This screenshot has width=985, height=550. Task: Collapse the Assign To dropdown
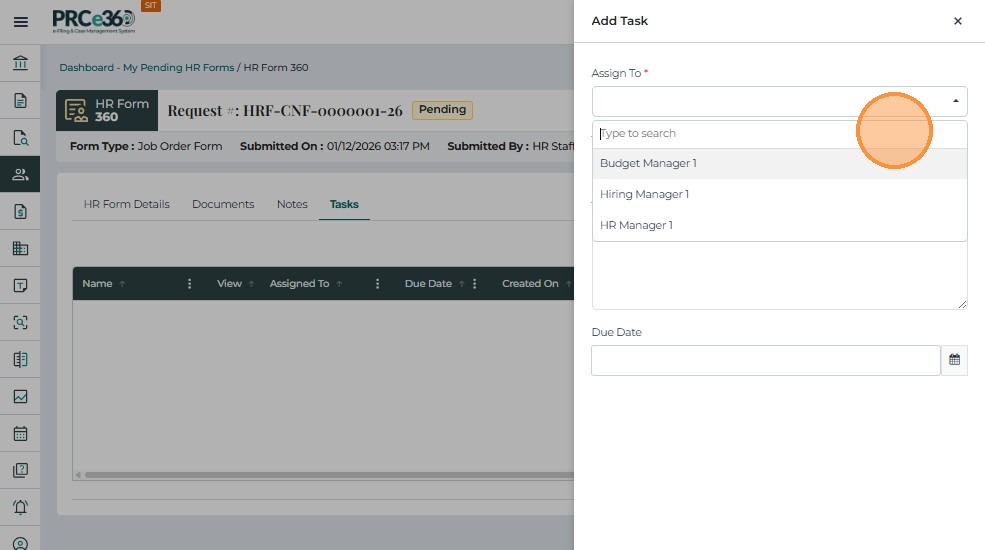(955, 101)
